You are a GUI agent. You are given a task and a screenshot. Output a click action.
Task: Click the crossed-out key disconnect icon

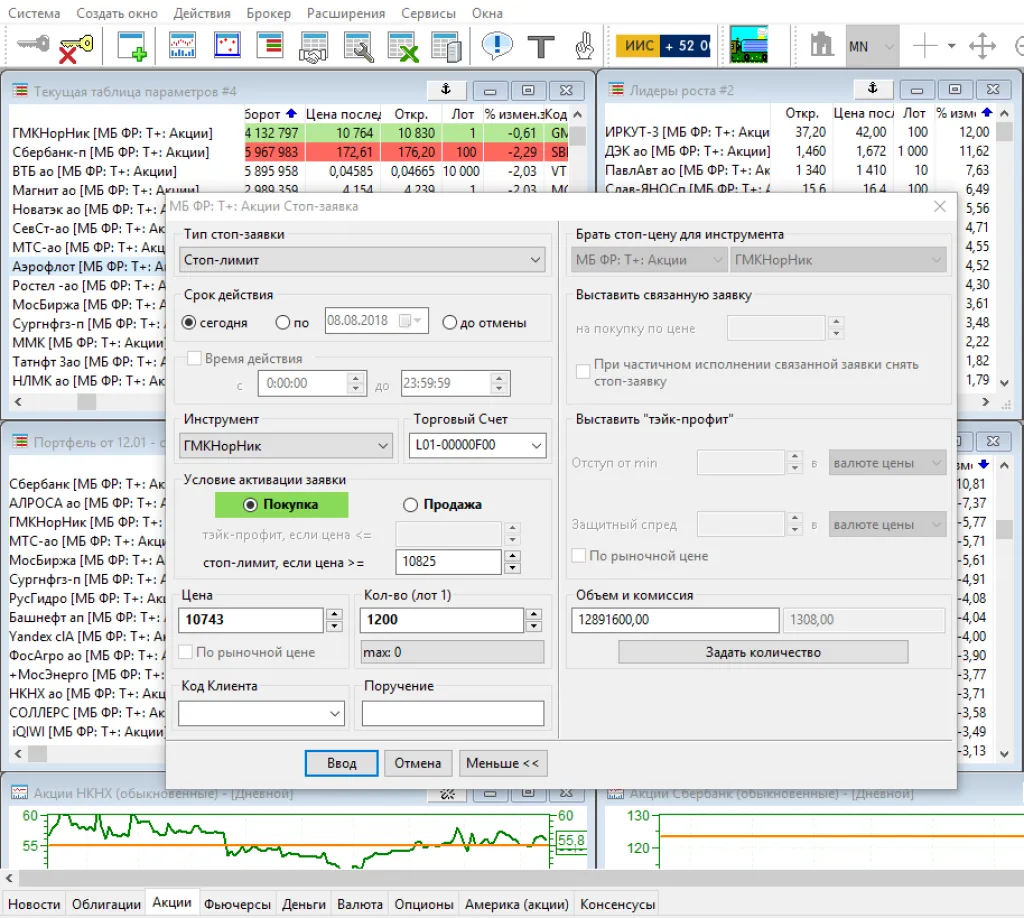(76, 46)
